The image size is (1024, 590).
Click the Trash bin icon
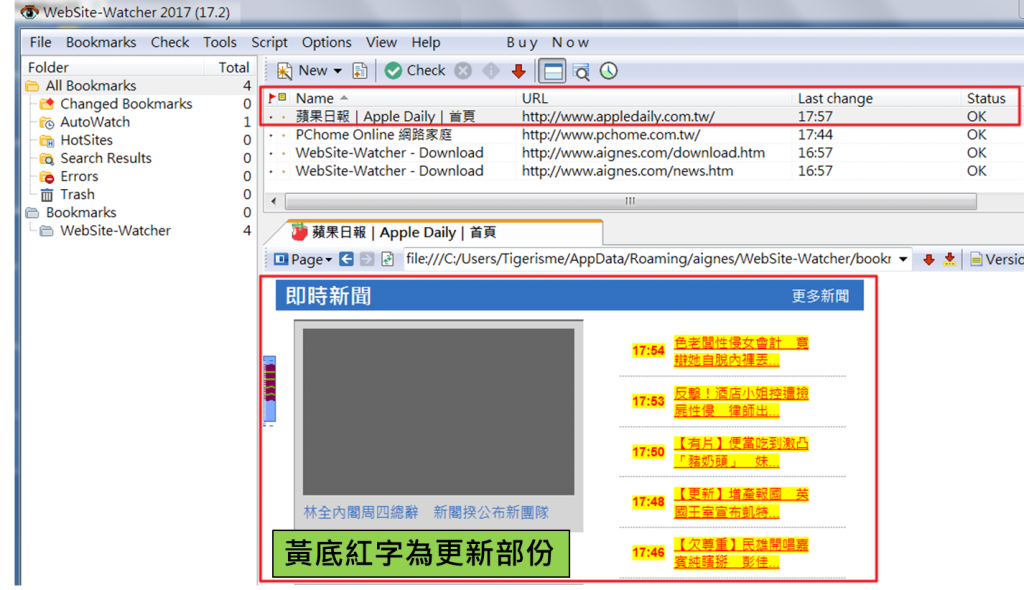(46, 195)
